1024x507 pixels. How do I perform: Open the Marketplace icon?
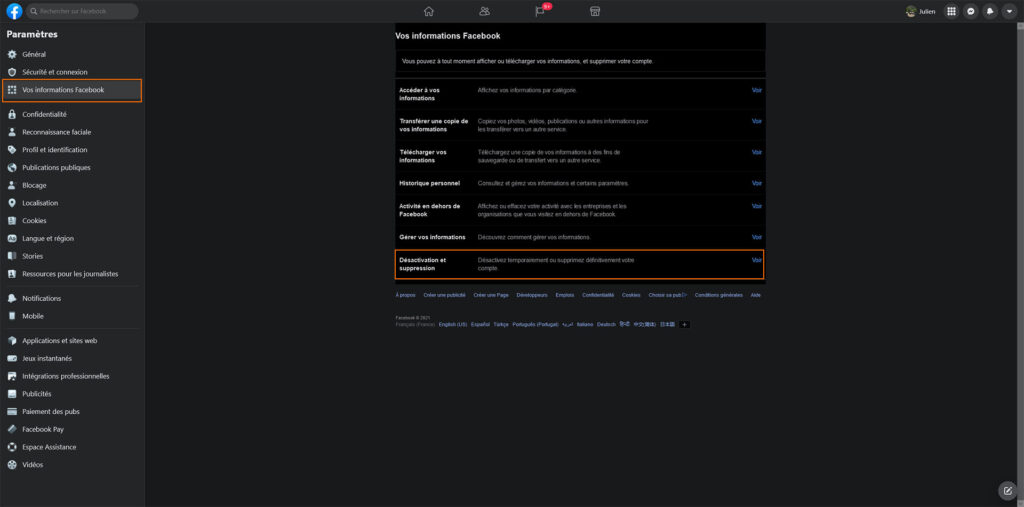tap(595, 11)
